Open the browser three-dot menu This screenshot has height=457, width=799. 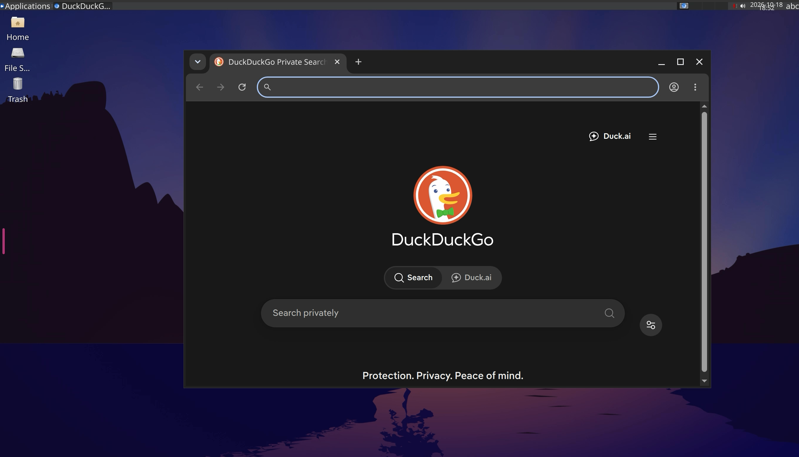pyautogui.click(x=695, y=87)
